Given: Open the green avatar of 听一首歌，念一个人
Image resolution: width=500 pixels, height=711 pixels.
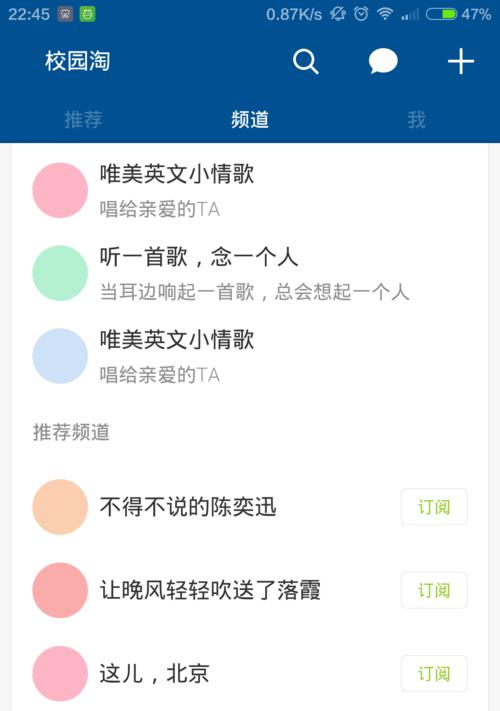Looking at the screenshot, I should click(x=60, y=273).
